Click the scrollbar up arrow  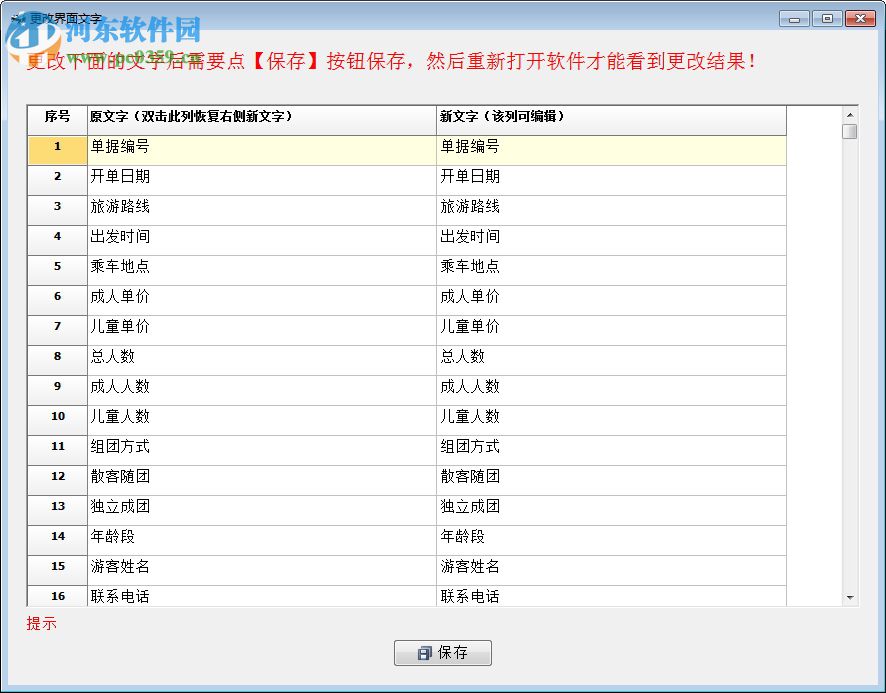click(851, 113)
